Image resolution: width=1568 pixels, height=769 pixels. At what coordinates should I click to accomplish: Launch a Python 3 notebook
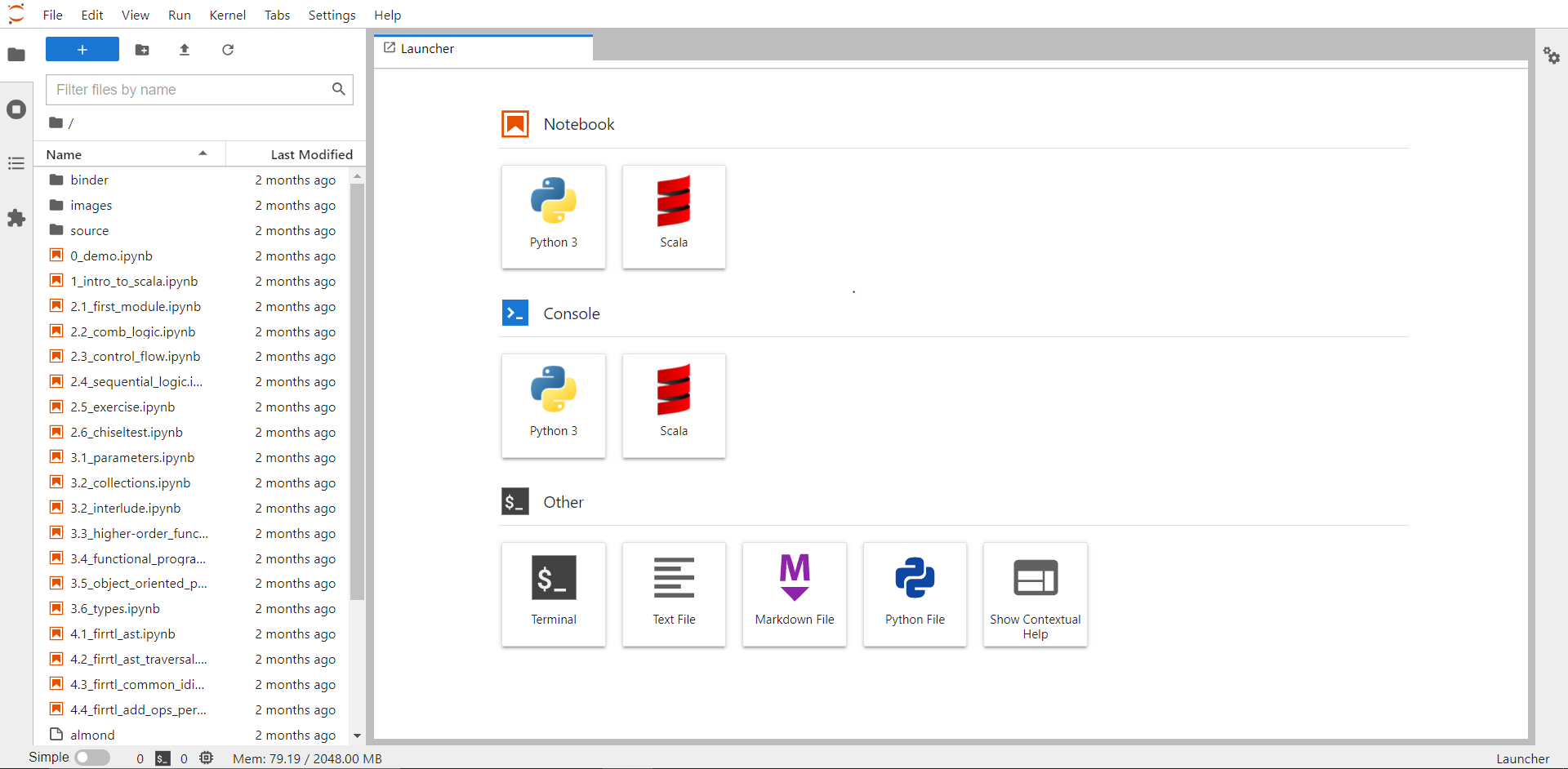pyautogui.click(x=554, y=216)
